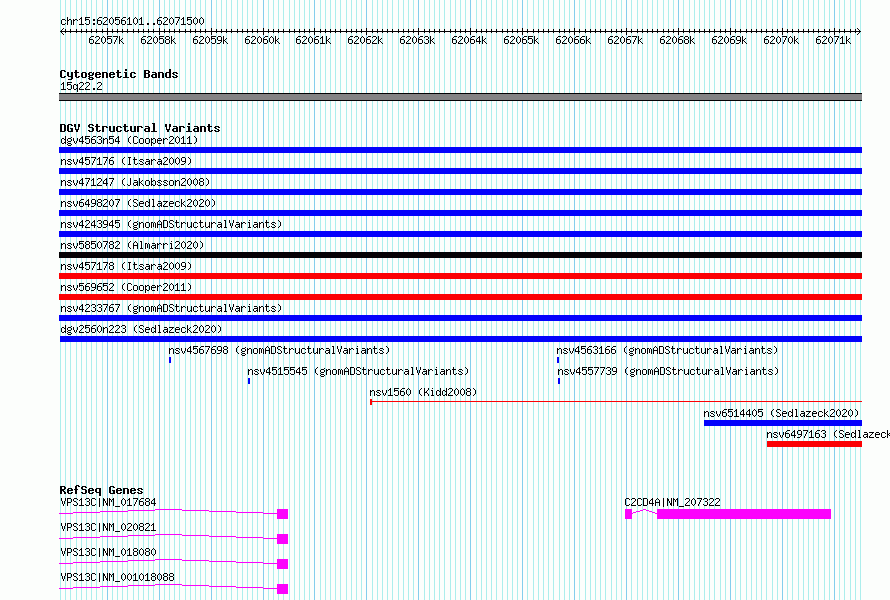Screen dimensions: 890x600
Task: Select the small blue marker under nsv4567698
Action: 170,360
